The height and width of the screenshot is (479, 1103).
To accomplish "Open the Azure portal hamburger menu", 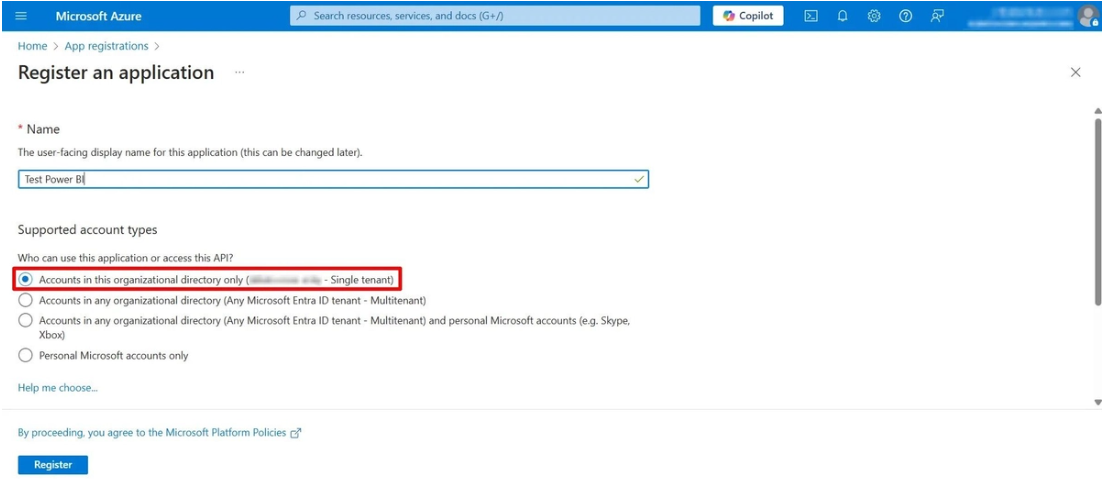I will tap(21, 15).
